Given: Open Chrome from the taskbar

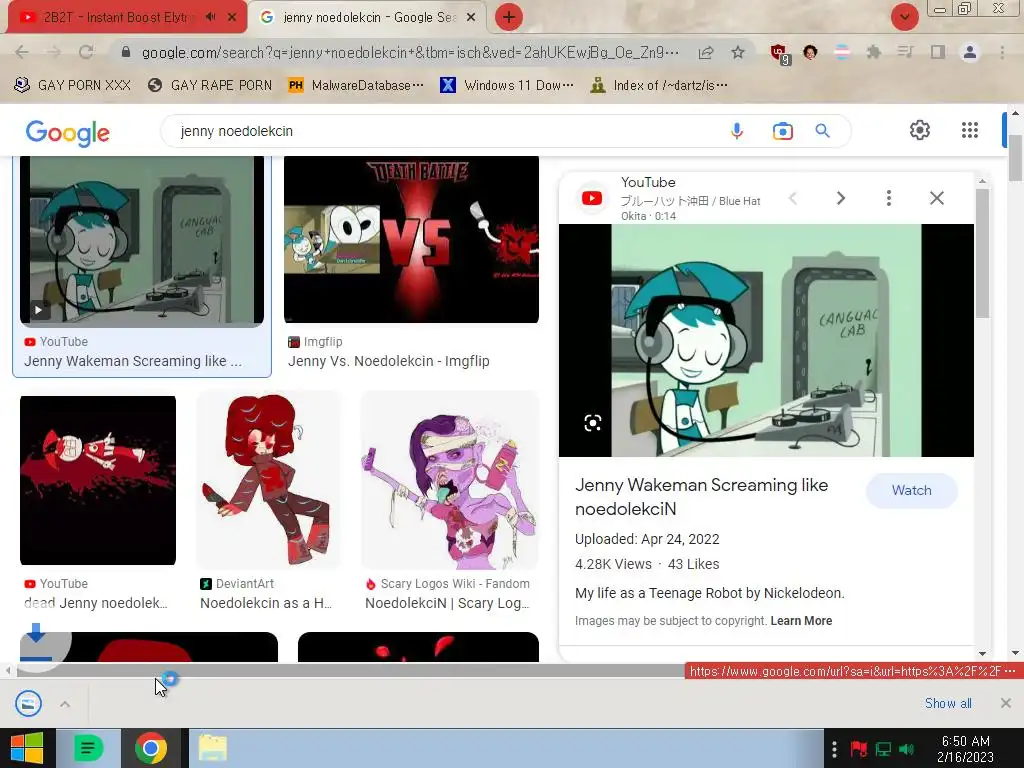Looking at the screenshot, I should (151, 748).
